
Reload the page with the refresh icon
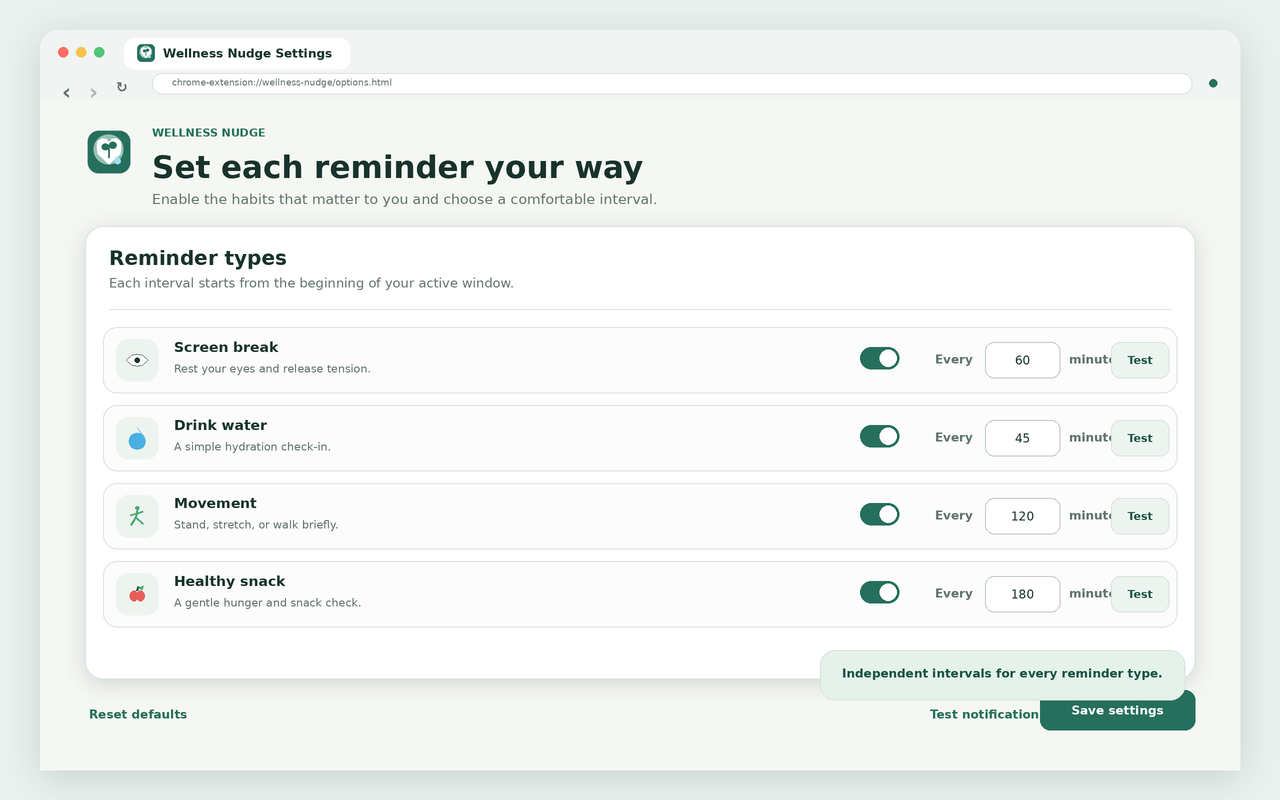pyautogui.click(x=122, y=87)
